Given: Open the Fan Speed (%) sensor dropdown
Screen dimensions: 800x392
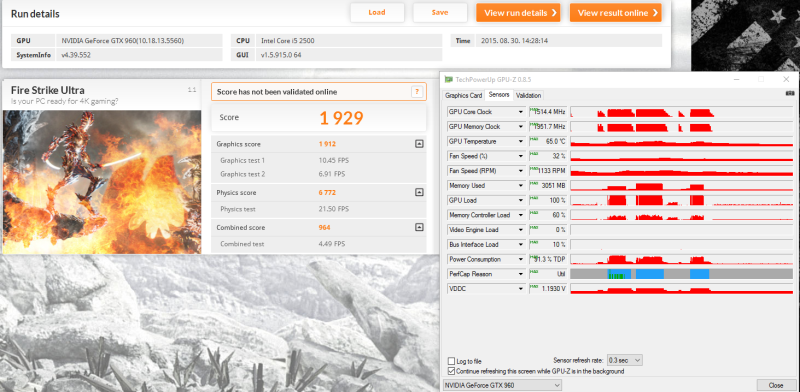Looking at the screenshot, I should coord(521,156).
